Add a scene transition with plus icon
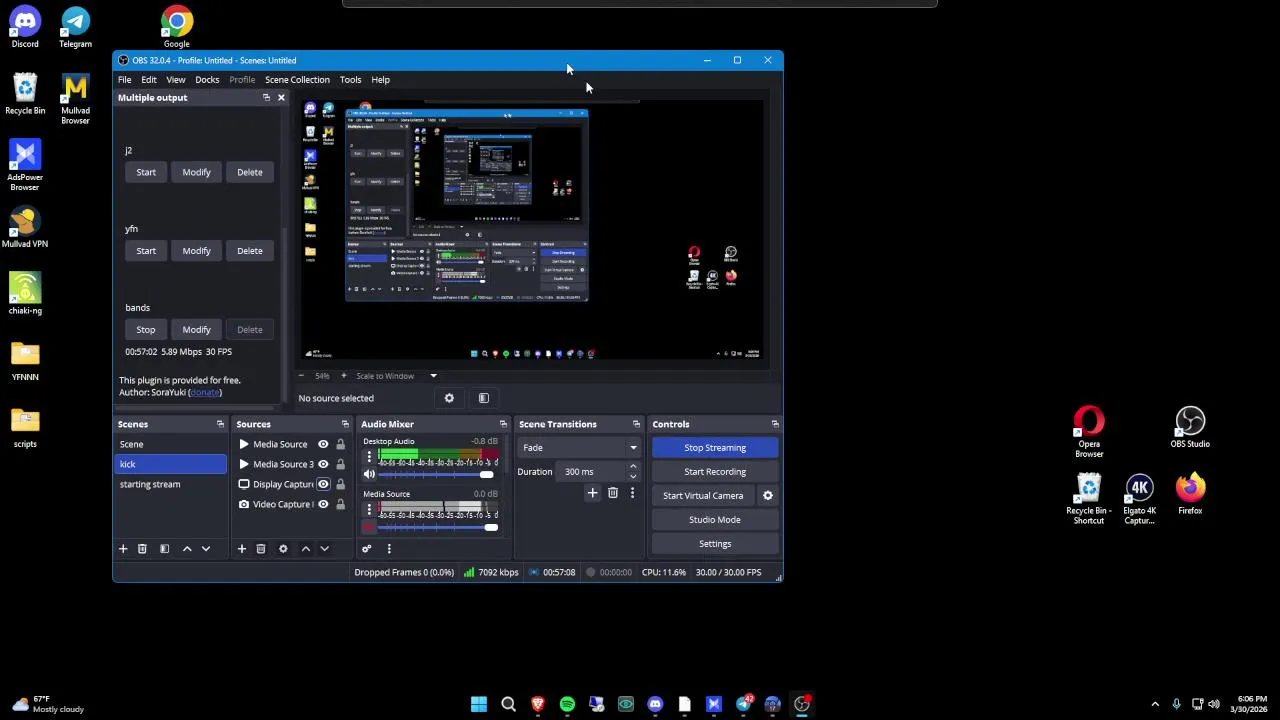 (x=592, y=493)
